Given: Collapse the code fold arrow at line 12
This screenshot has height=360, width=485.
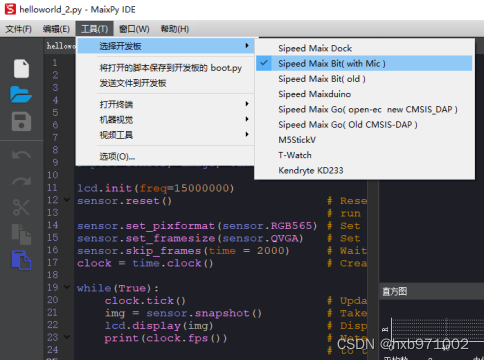Looking at the screenshot, I should coord(67,200).
